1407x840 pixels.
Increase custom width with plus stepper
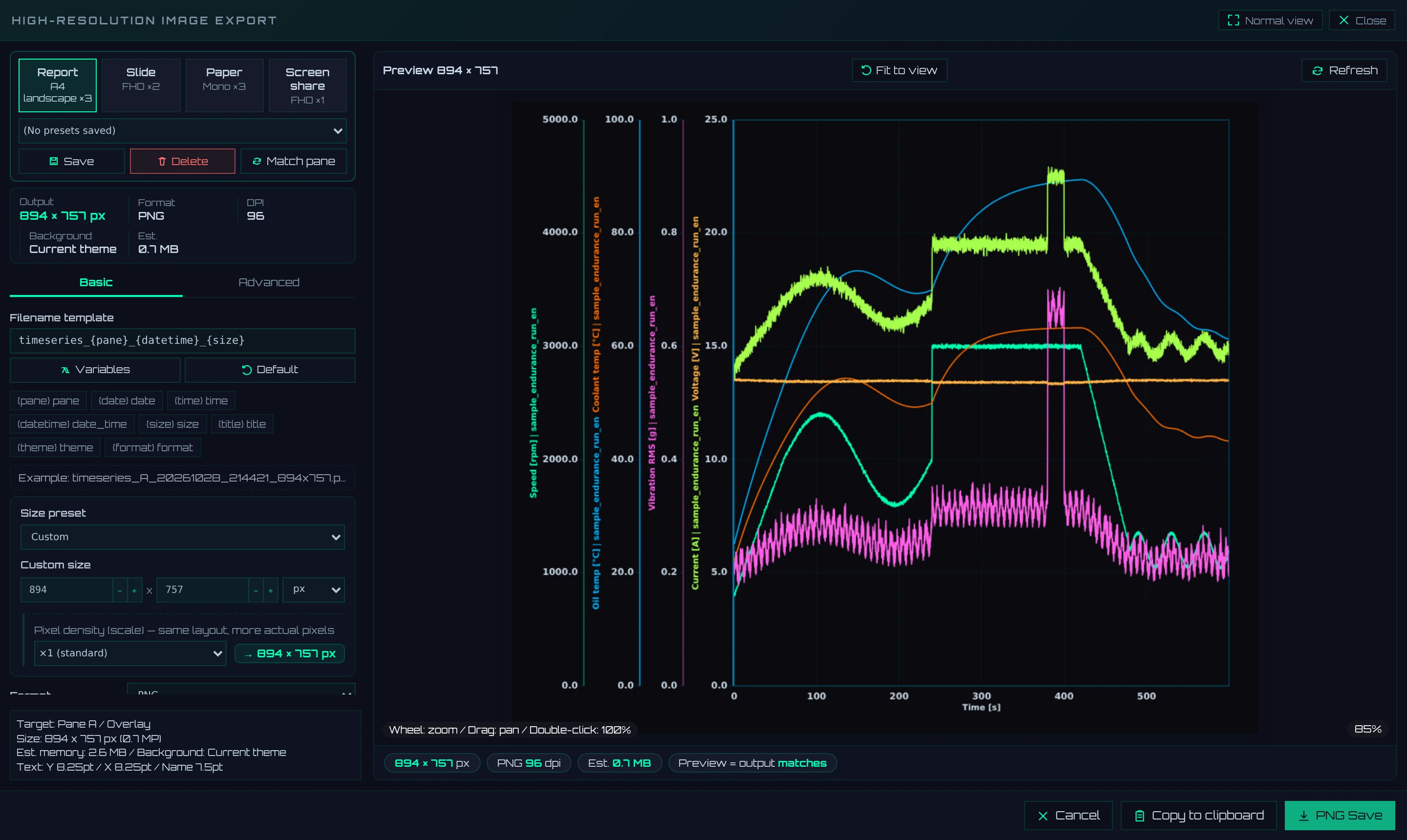point(134,590)
